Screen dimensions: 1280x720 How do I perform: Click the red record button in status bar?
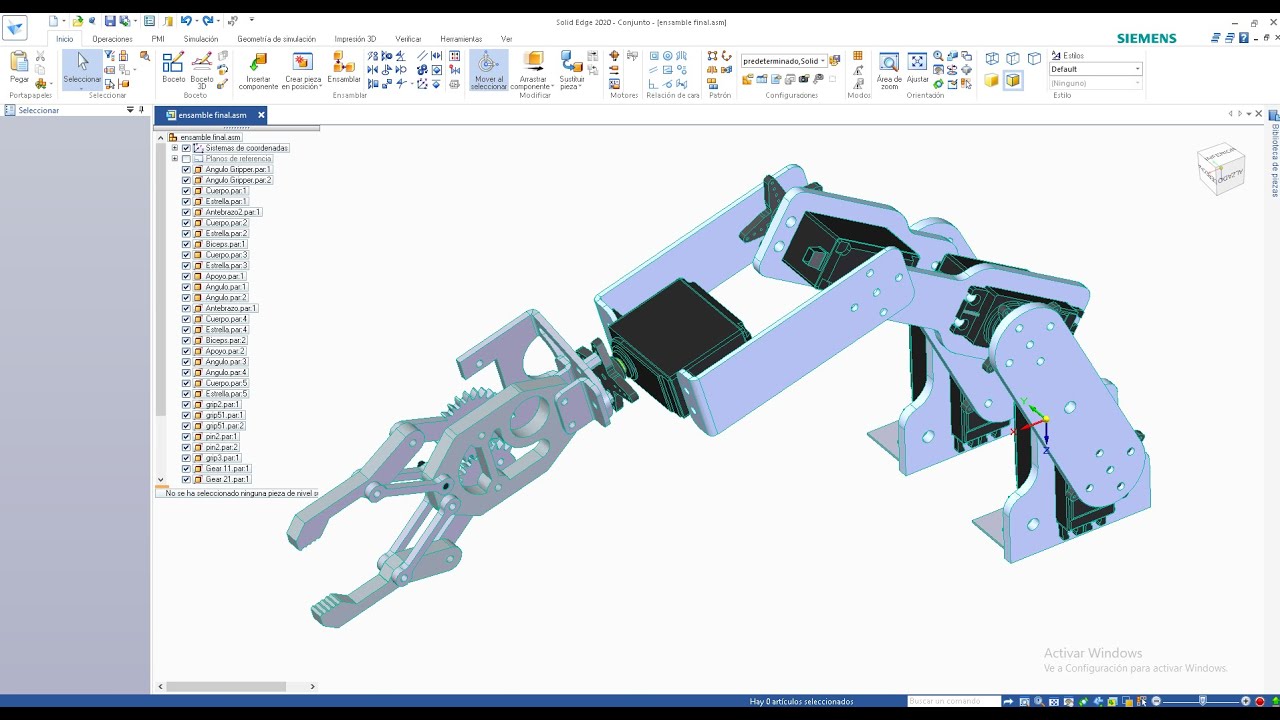1260,701
